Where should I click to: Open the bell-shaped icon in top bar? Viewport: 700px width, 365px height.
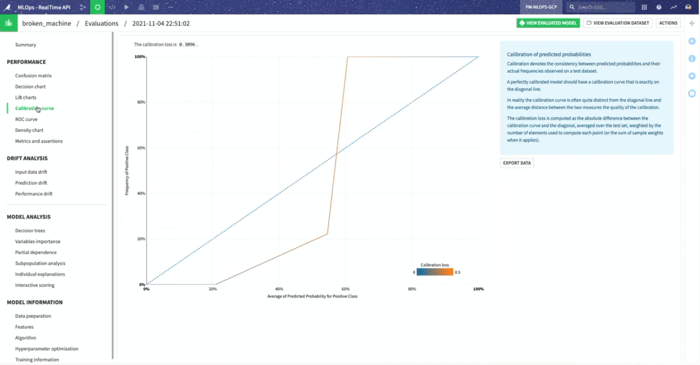[x=141, y=7]
